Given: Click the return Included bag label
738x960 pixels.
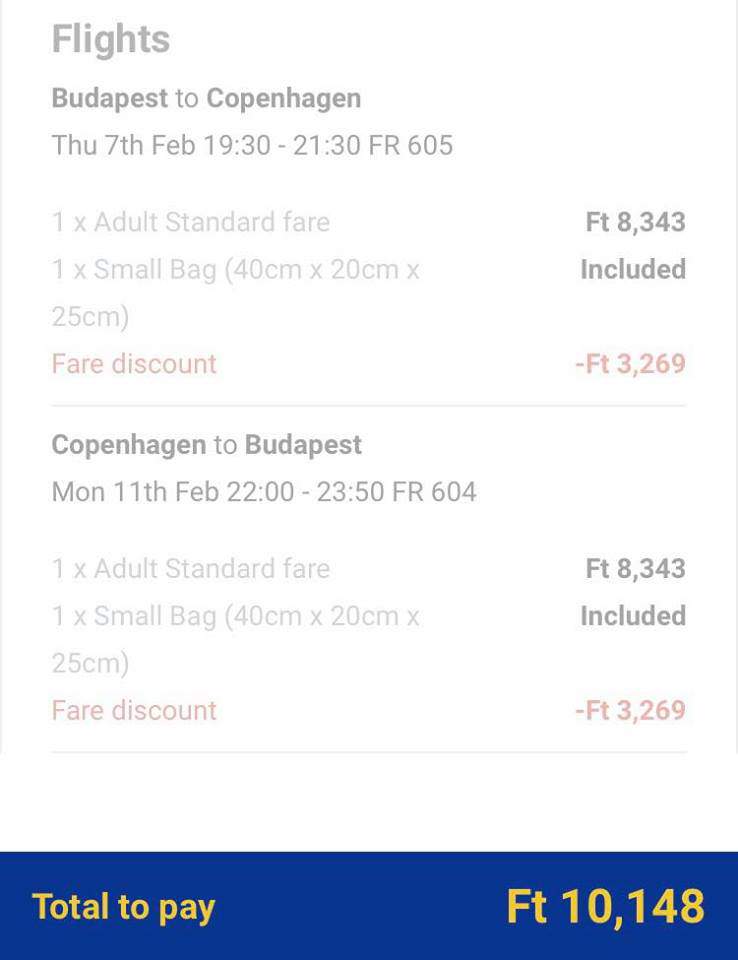Looking at the screenshot, I should (633, 616).
